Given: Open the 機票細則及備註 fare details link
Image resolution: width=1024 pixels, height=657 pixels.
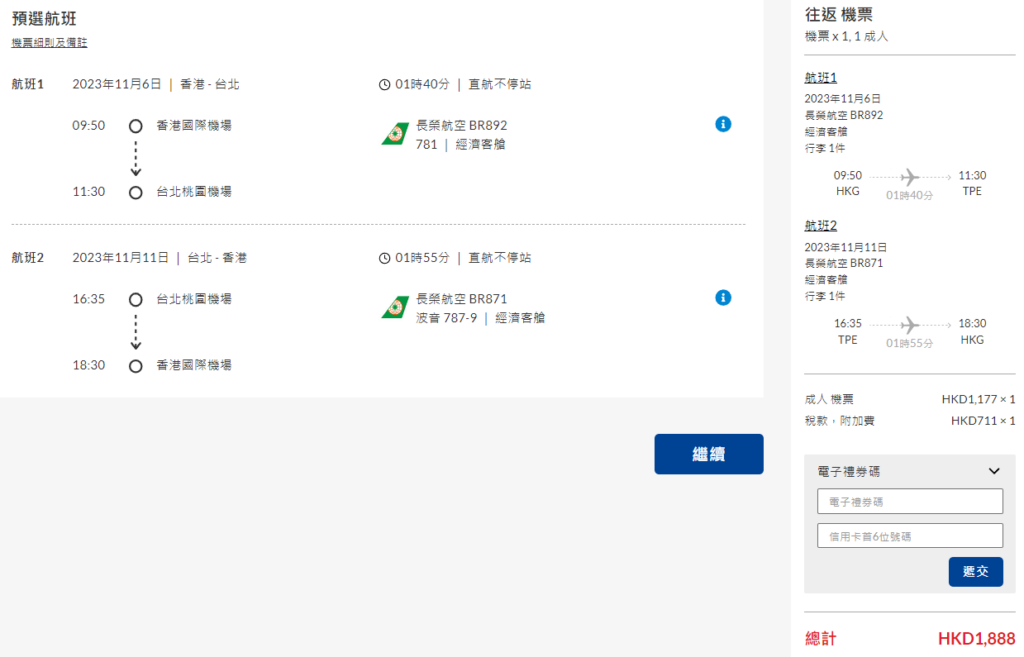Looking at the screenshot, I should point(47,42).
